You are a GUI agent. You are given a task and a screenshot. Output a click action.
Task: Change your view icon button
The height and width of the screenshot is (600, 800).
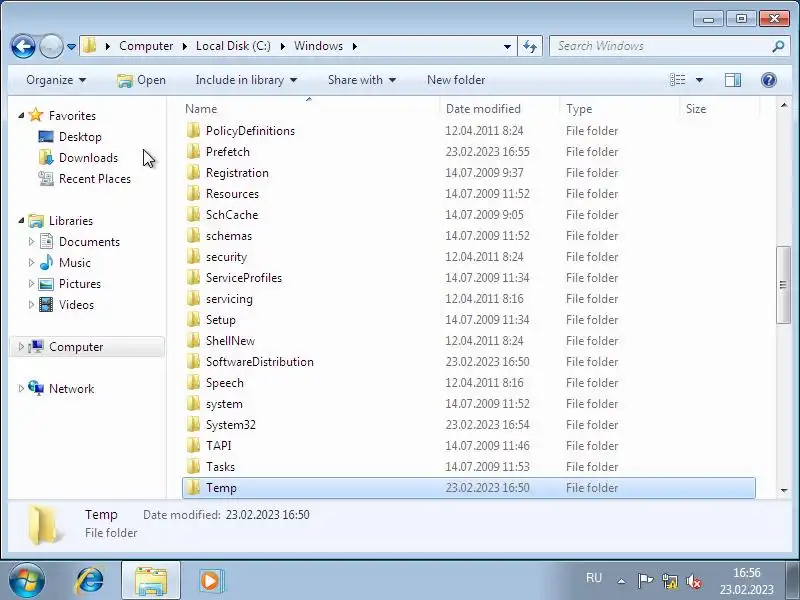point(678,80)
